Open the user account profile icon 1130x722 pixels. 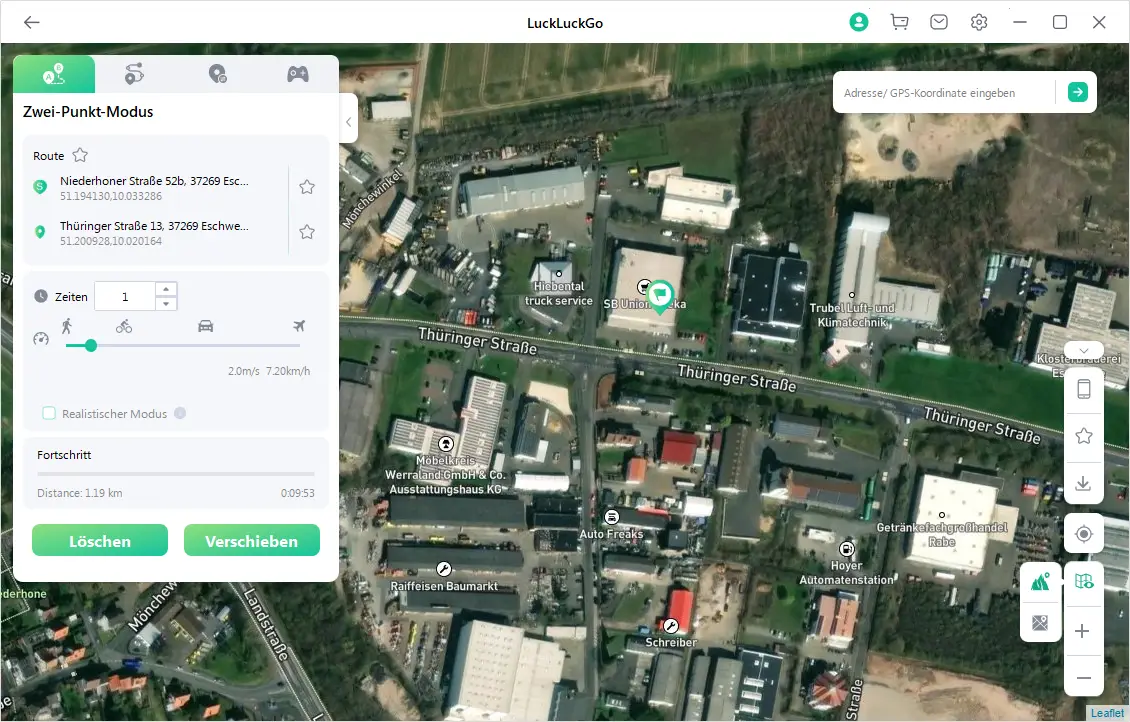pyautogui.click(x=858, y=22)
